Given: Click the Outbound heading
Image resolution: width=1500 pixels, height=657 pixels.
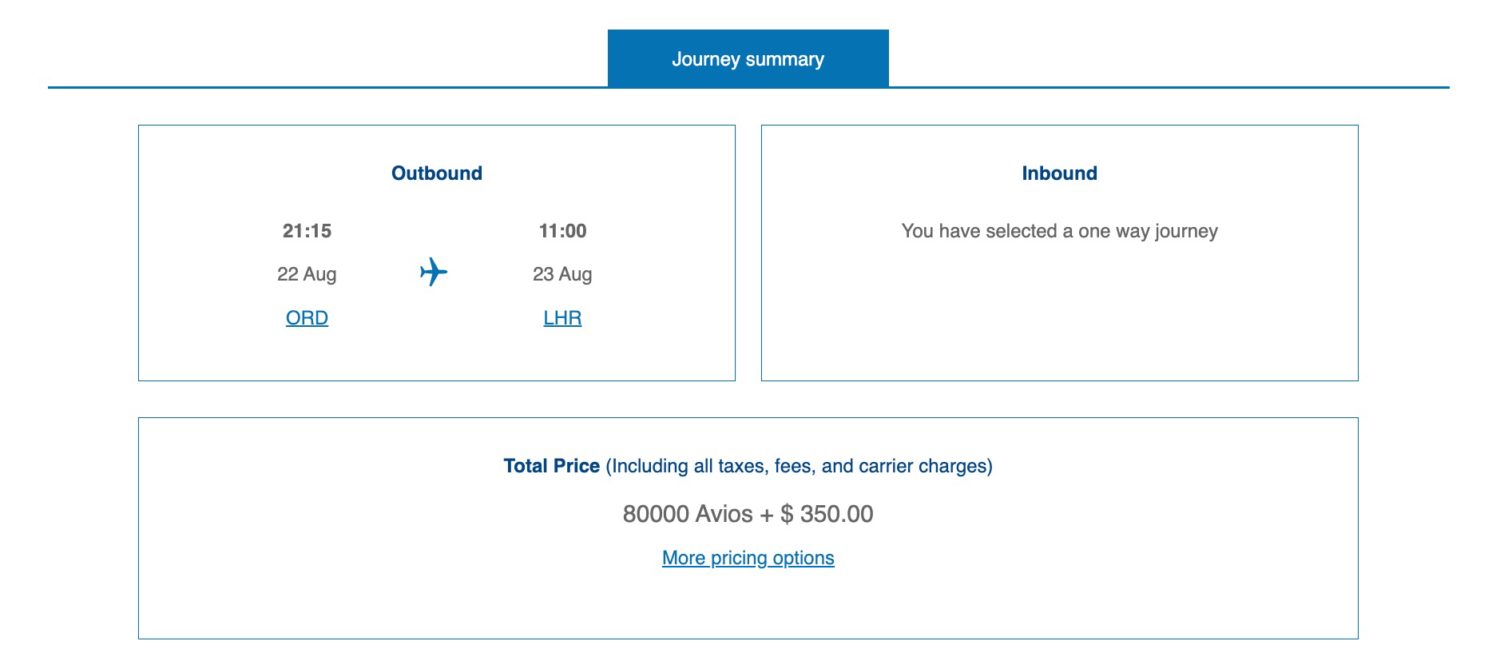Looking at the screenshot, I should (x=437, y=172).
